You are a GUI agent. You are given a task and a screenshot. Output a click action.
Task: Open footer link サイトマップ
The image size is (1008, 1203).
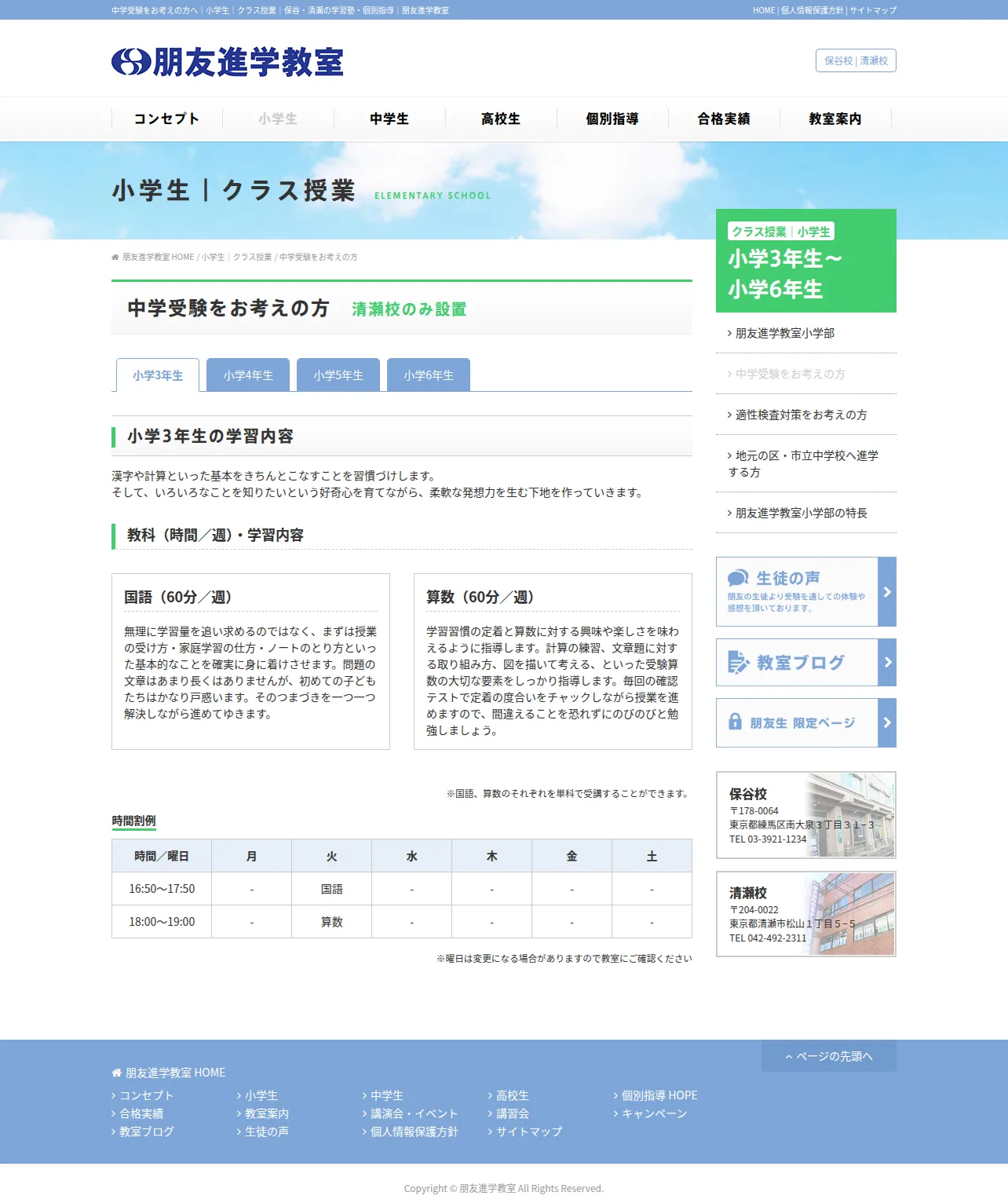pyautogui.click(x=529, y=1132)
